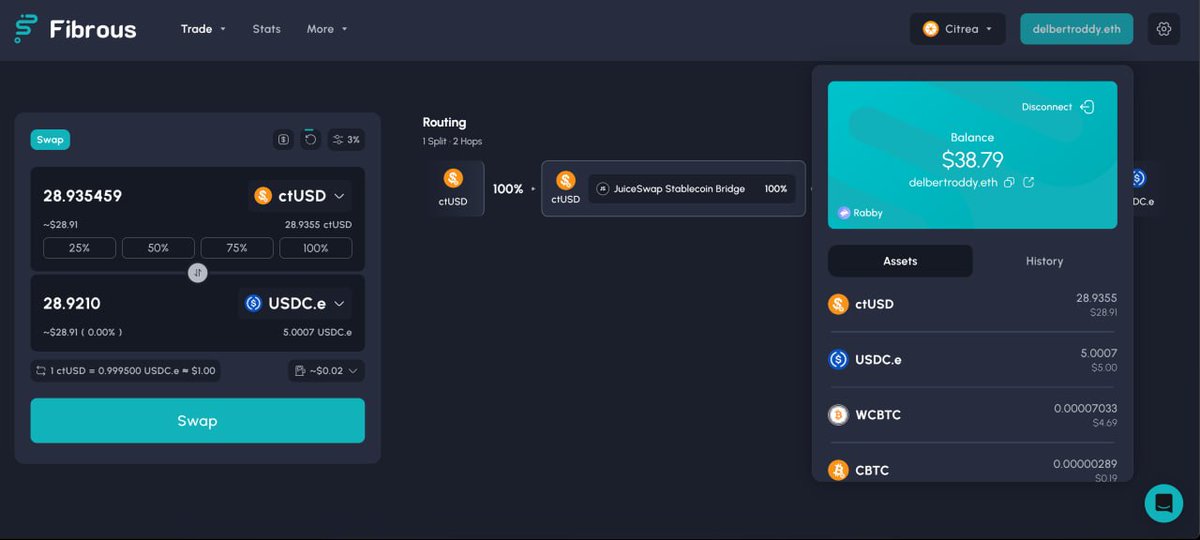
Task: Go to the Stats page
Action: (266, 29)
